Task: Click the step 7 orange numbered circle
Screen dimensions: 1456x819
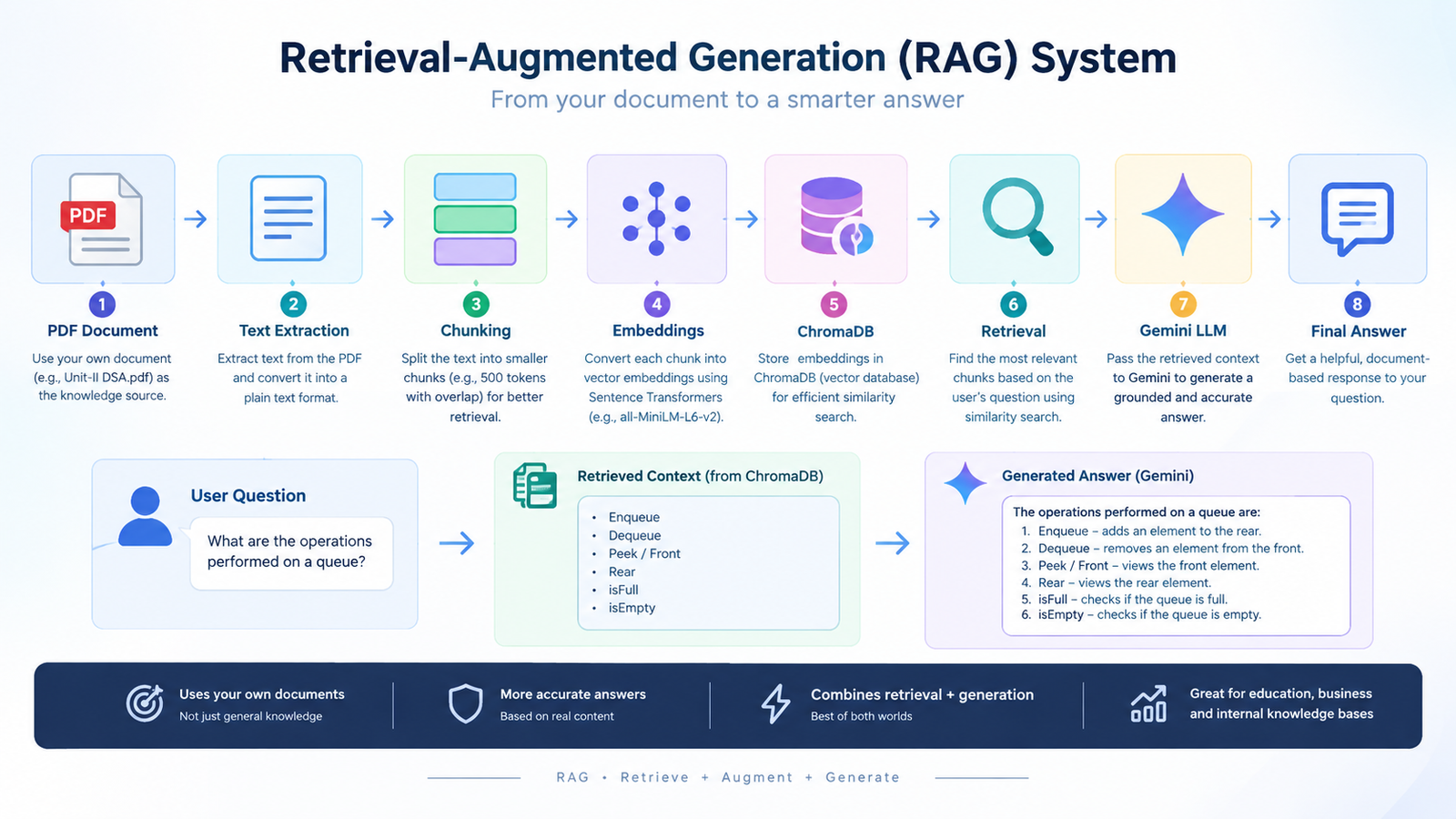Action: 1182,304
